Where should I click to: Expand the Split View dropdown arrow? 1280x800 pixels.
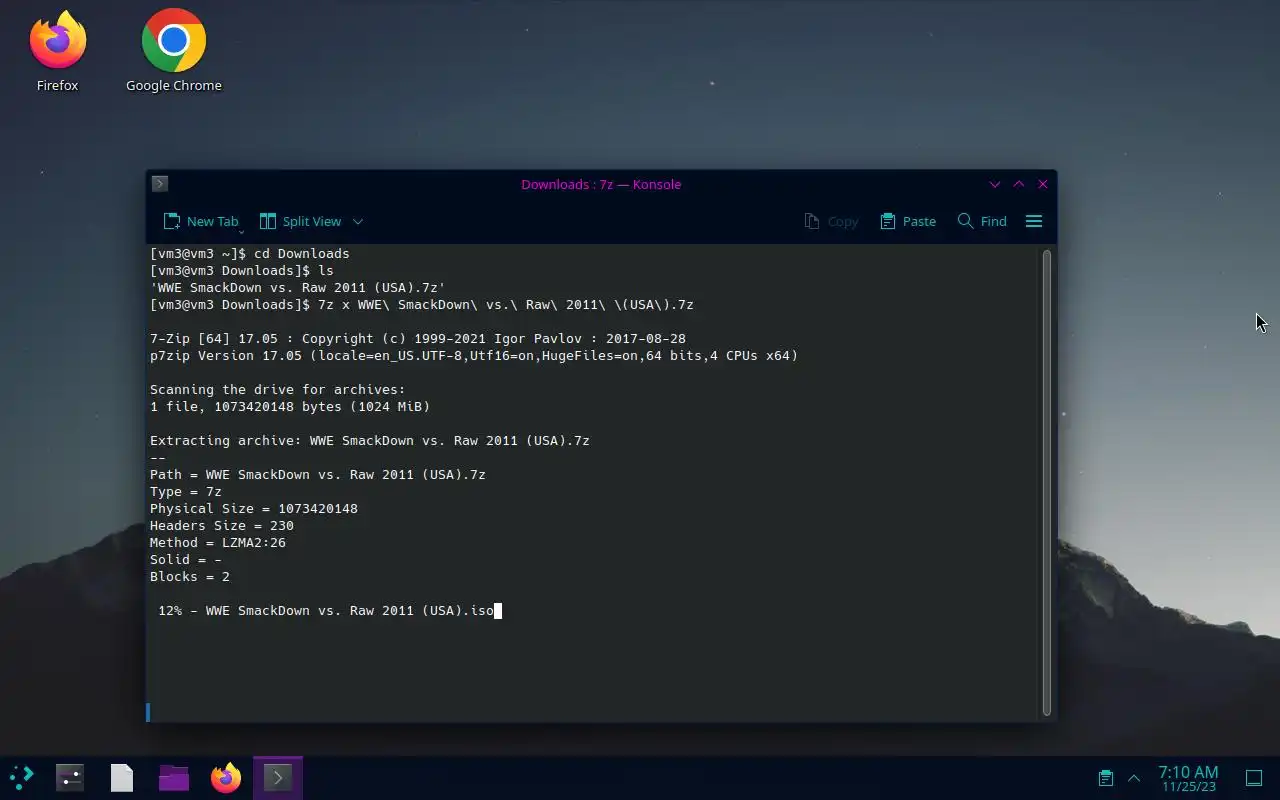coord(358,221)
